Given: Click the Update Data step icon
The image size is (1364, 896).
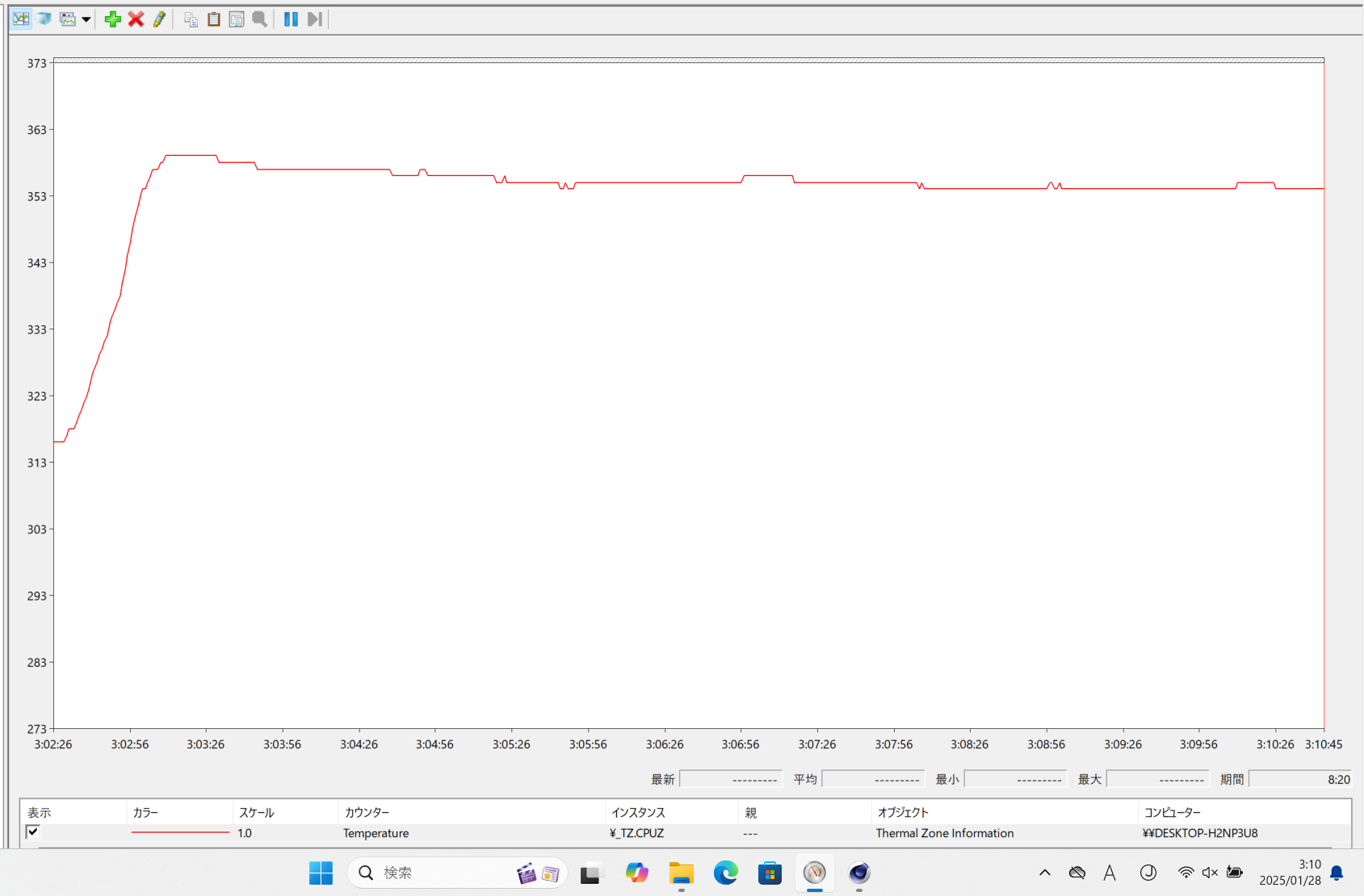Looking at the screenshot, I should click(314, 19).
